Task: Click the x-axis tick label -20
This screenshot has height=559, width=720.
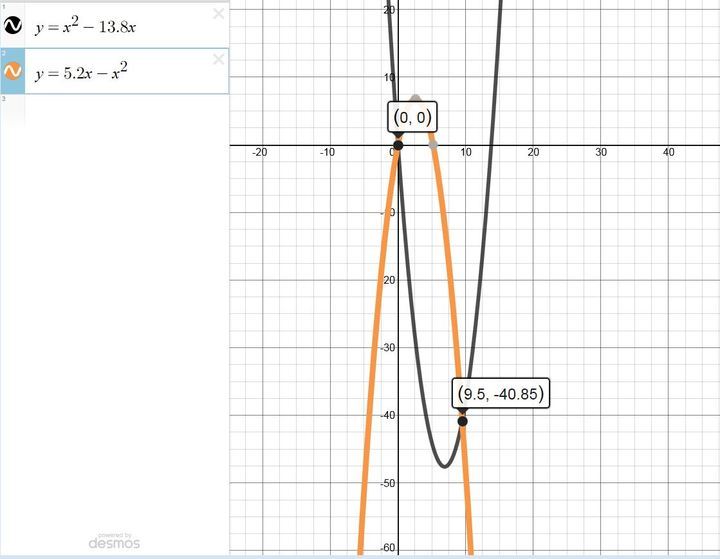Action: tap(259, 153)
